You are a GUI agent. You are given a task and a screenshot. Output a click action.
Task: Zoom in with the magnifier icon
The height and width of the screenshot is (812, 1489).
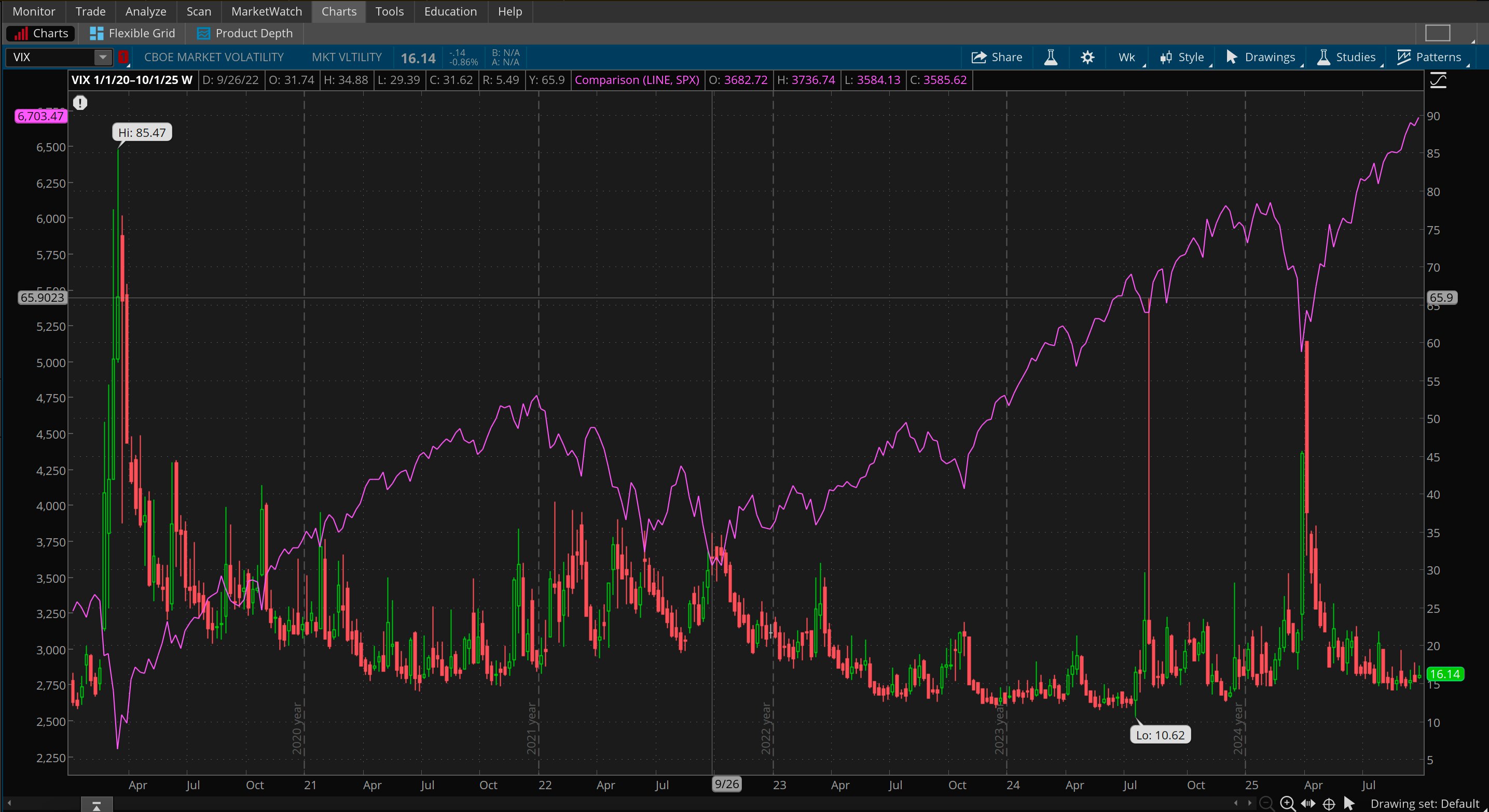click(1287, 803)
